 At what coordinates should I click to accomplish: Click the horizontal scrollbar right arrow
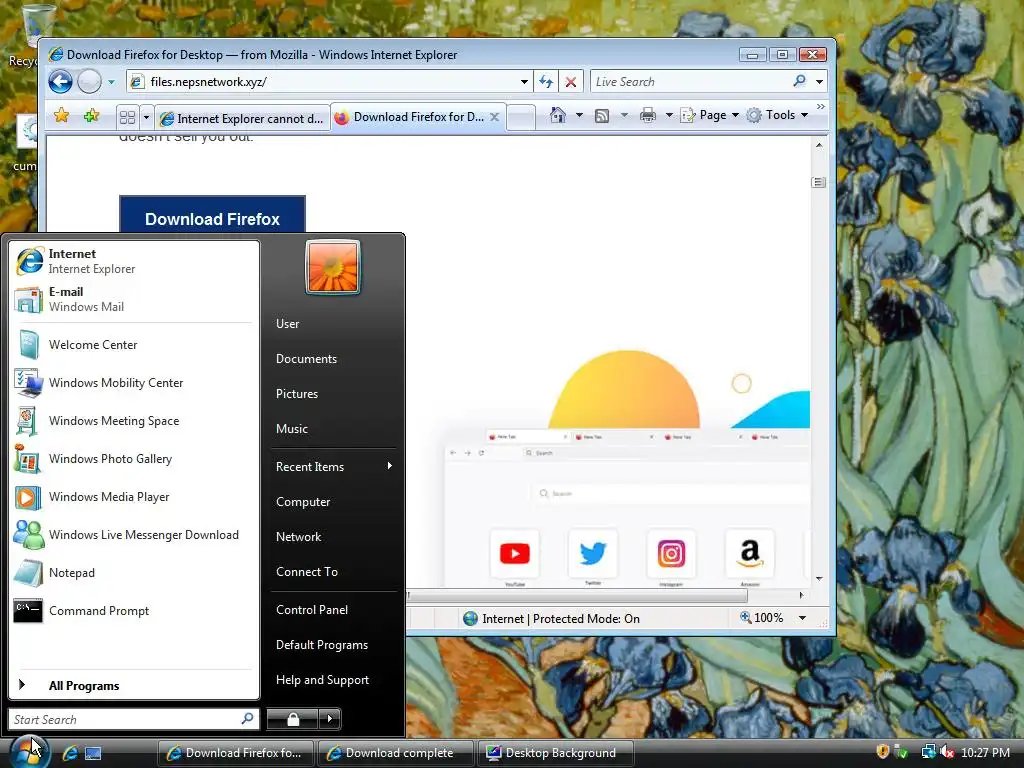(x=802, y=596)
